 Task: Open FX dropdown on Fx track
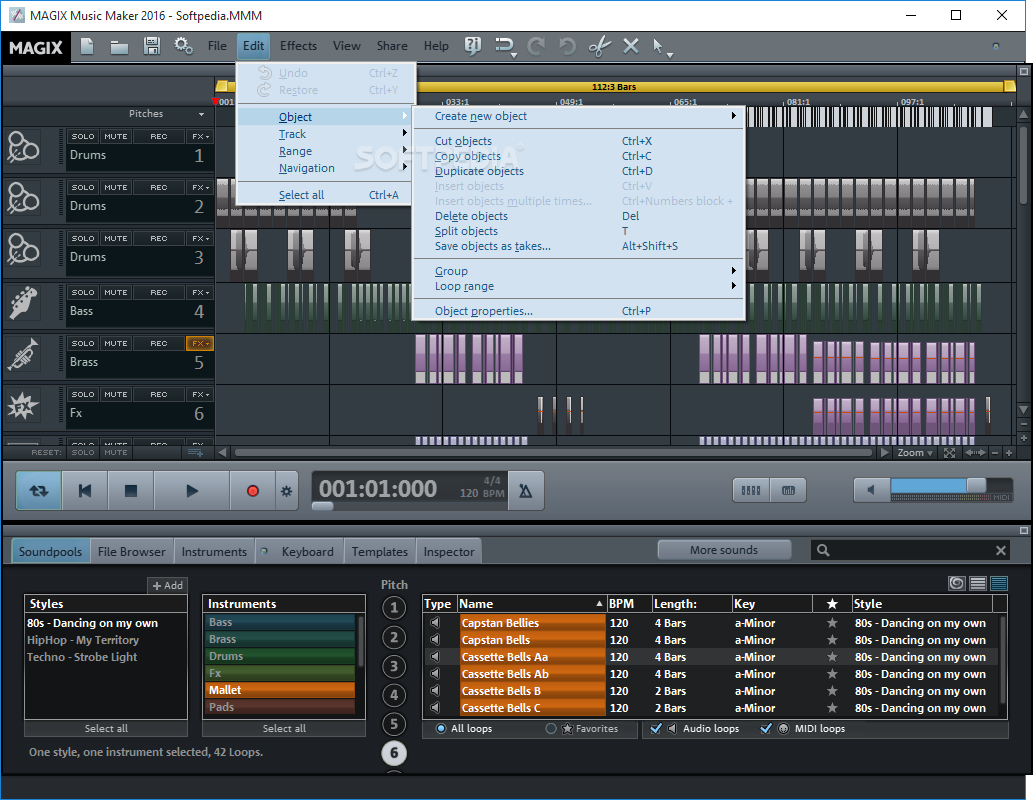click(x=200, y=394)
